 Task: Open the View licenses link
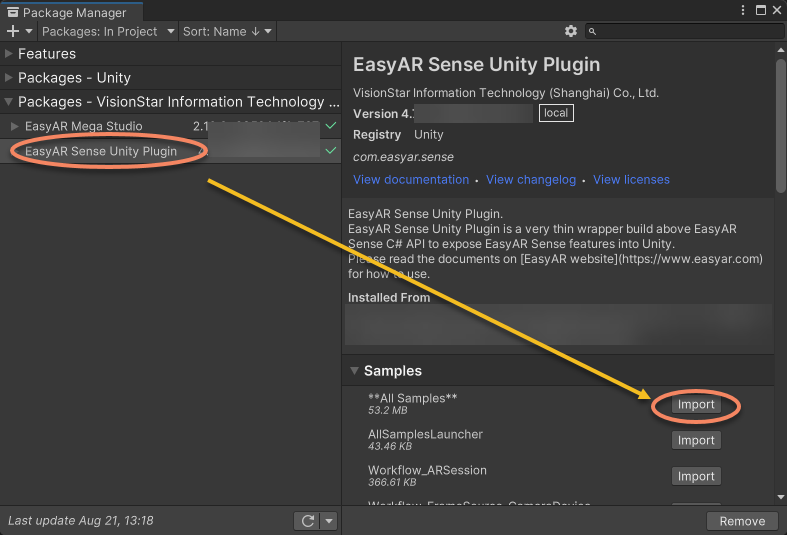(631, 180)
